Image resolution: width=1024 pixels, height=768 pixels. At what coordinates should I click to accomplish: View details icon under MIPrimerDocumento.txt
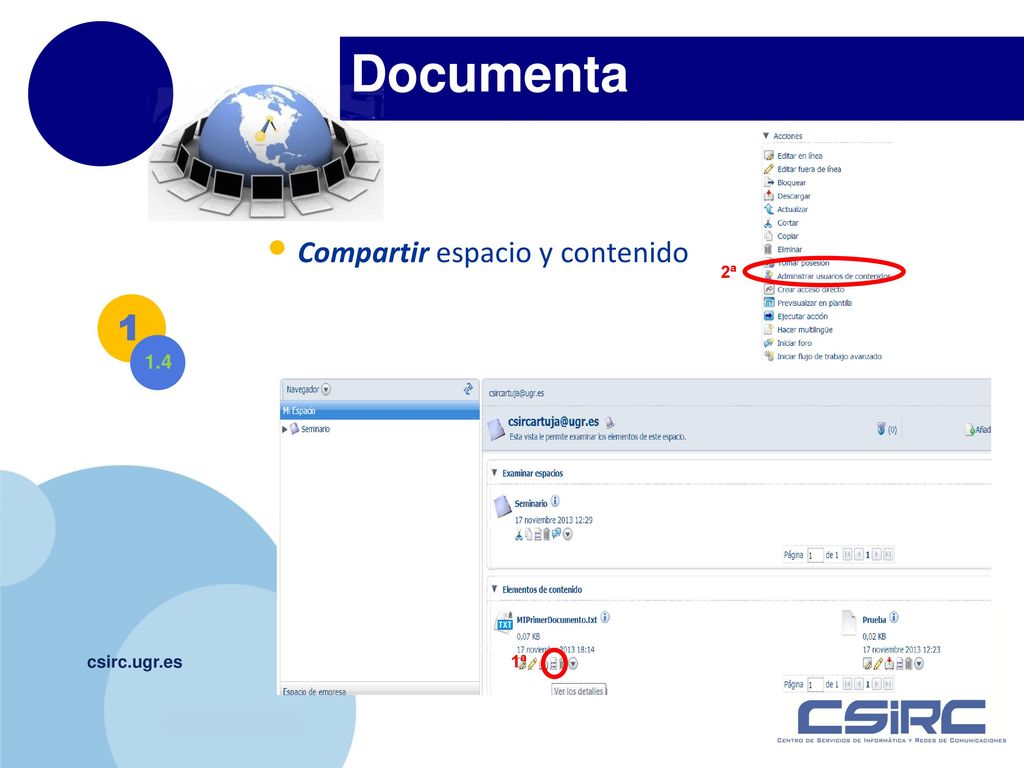[x=554, y=664]
